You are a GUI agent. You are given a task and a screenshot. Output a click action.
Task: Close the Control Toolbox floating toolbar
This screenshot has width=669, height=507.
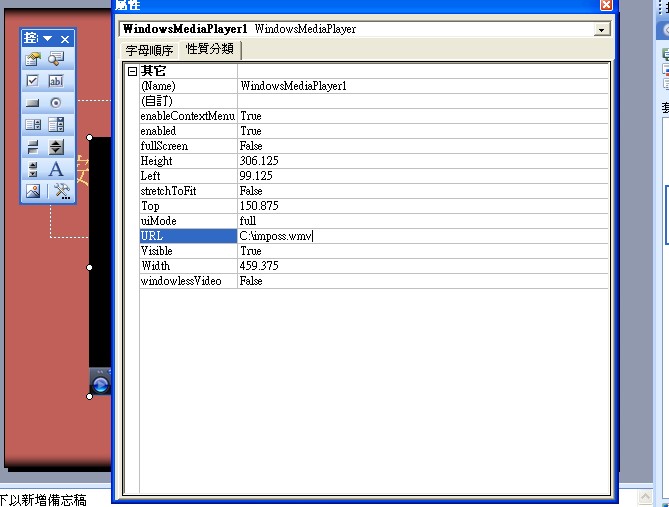click(x=65, y=39)
